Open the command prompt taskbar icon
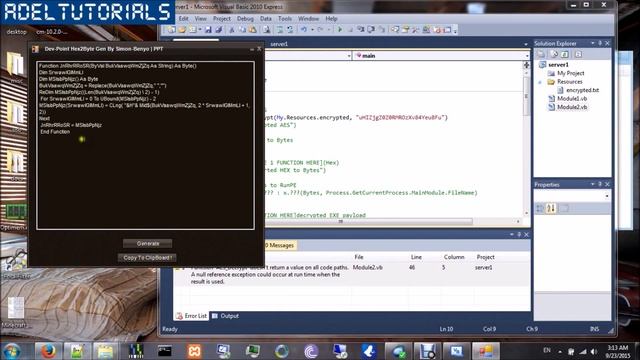 [165, 351]
